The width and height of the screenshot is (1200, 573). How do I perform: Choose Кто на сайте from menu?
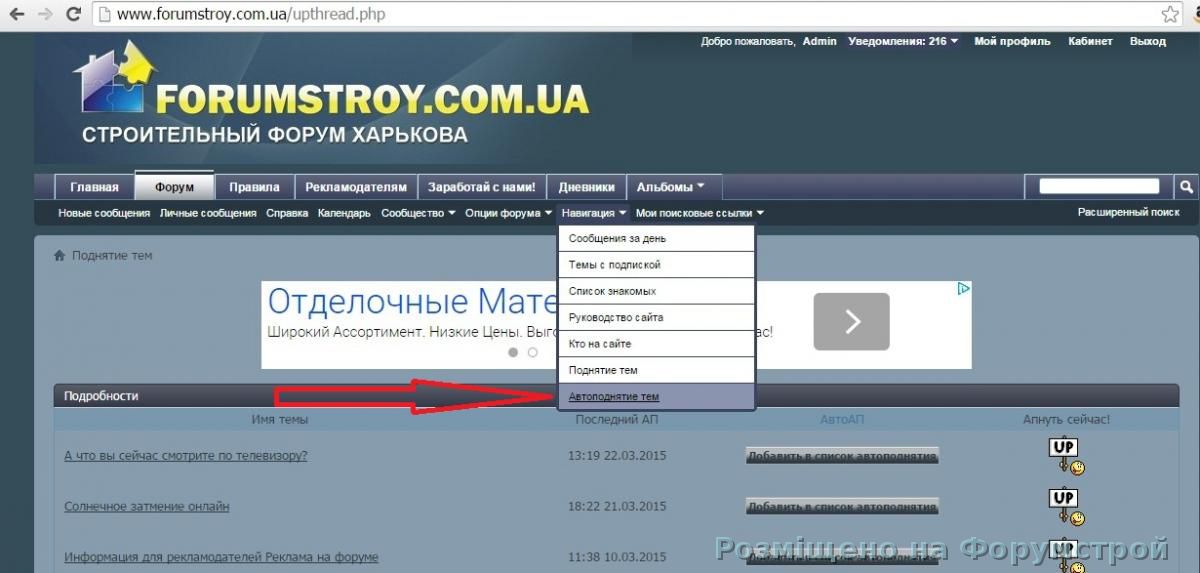pos(600,344)
